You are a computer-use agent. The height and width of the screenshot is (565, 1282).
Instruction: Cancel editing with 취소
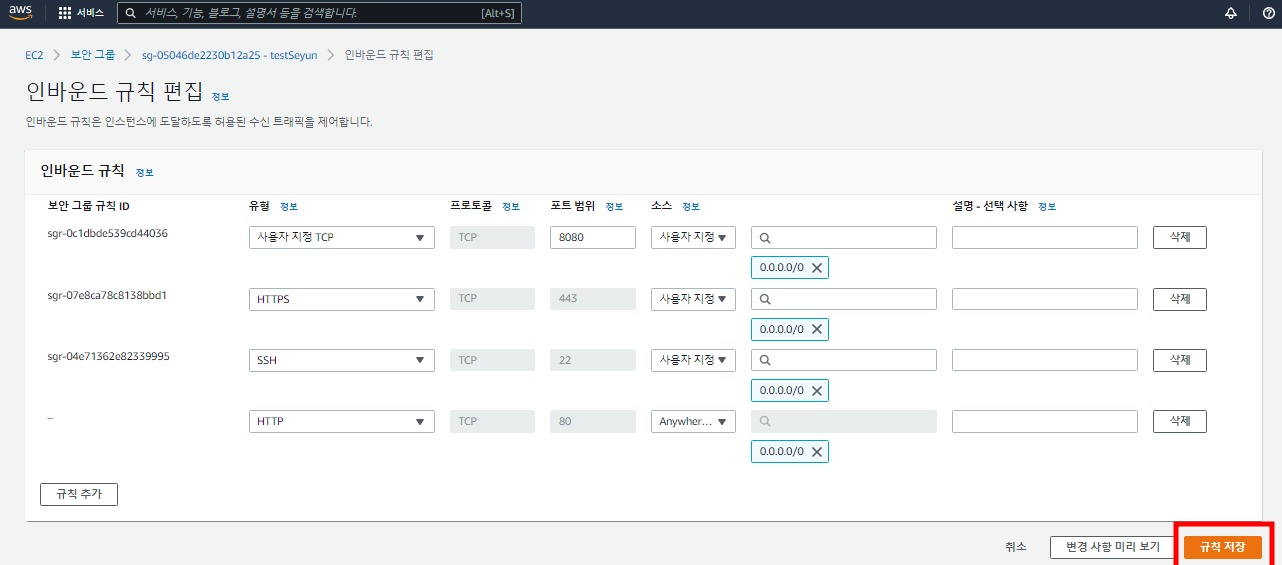(1016, 547)
